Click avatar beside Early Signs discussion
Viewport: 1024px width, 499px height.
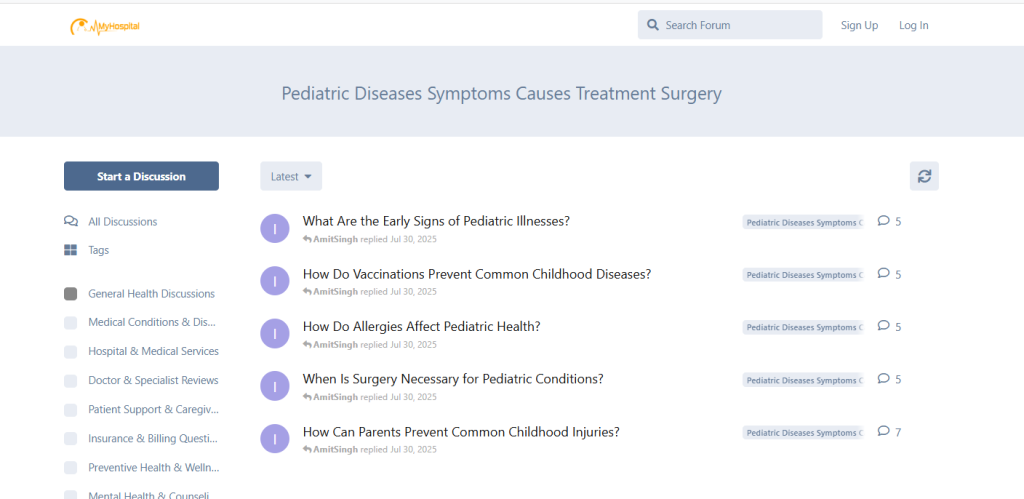click(x=275, y=228)
